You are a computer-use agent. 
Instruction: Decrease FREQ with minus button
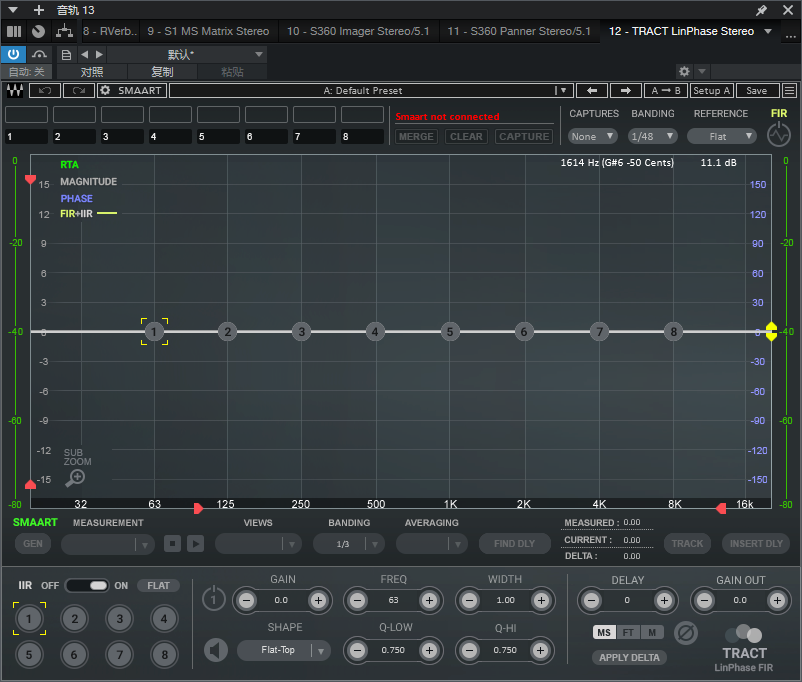coord(358,600)
